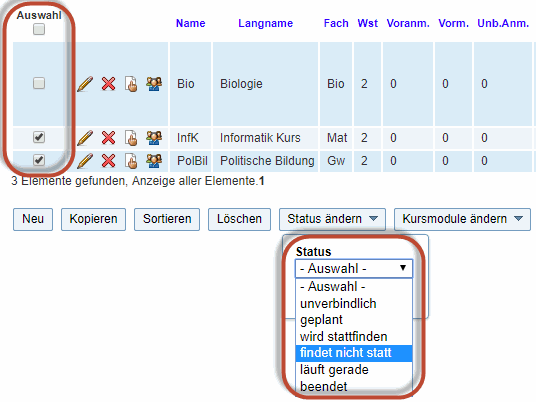Open participants icon for Biologie row
The width and height of the screenshot is (536, 402).
(x=154, y=84)
